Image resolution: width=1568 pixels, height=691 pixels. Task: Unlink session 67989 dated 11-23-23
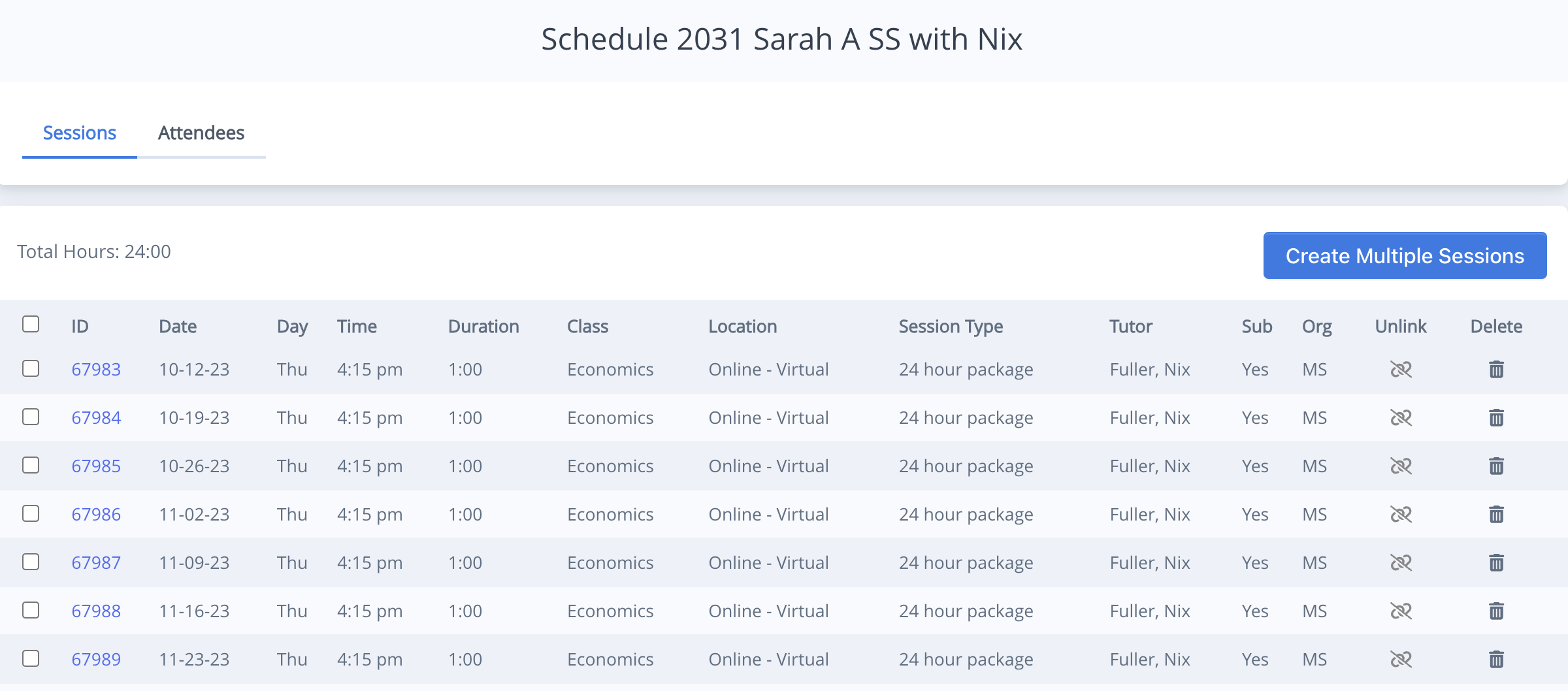tap(1400, 659)
